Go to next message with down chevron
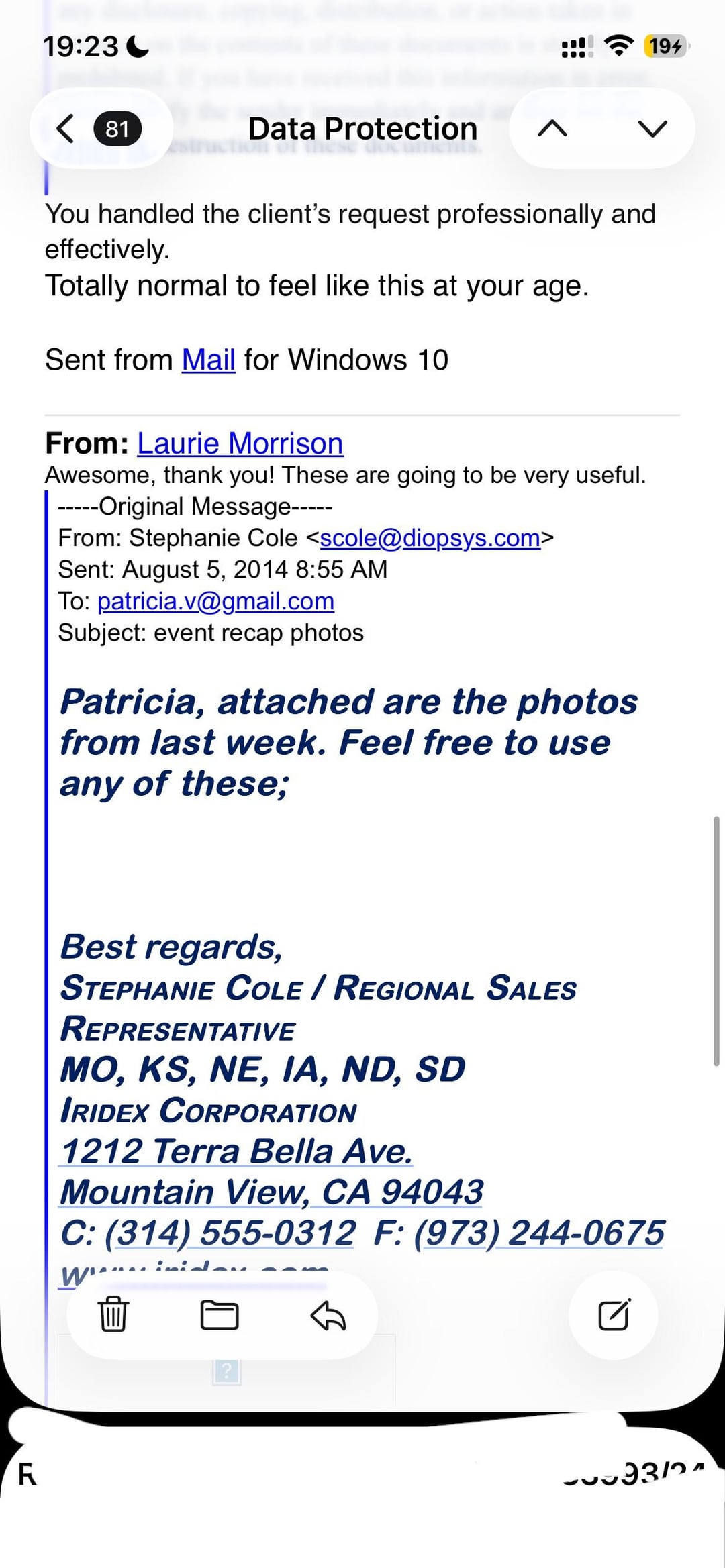Screen dimensions: 725x1568 click(652, 128)
